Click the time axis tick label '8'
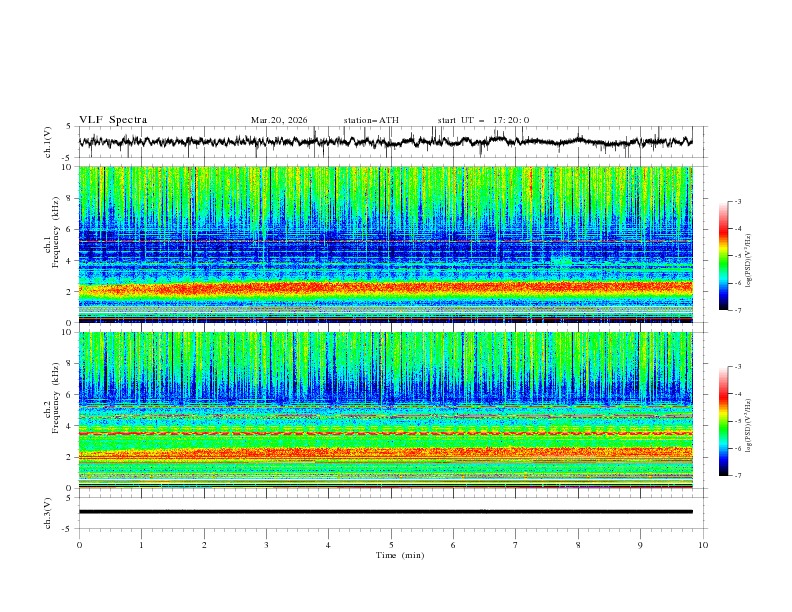The image size is (792, 612). (x=578, y=545)
